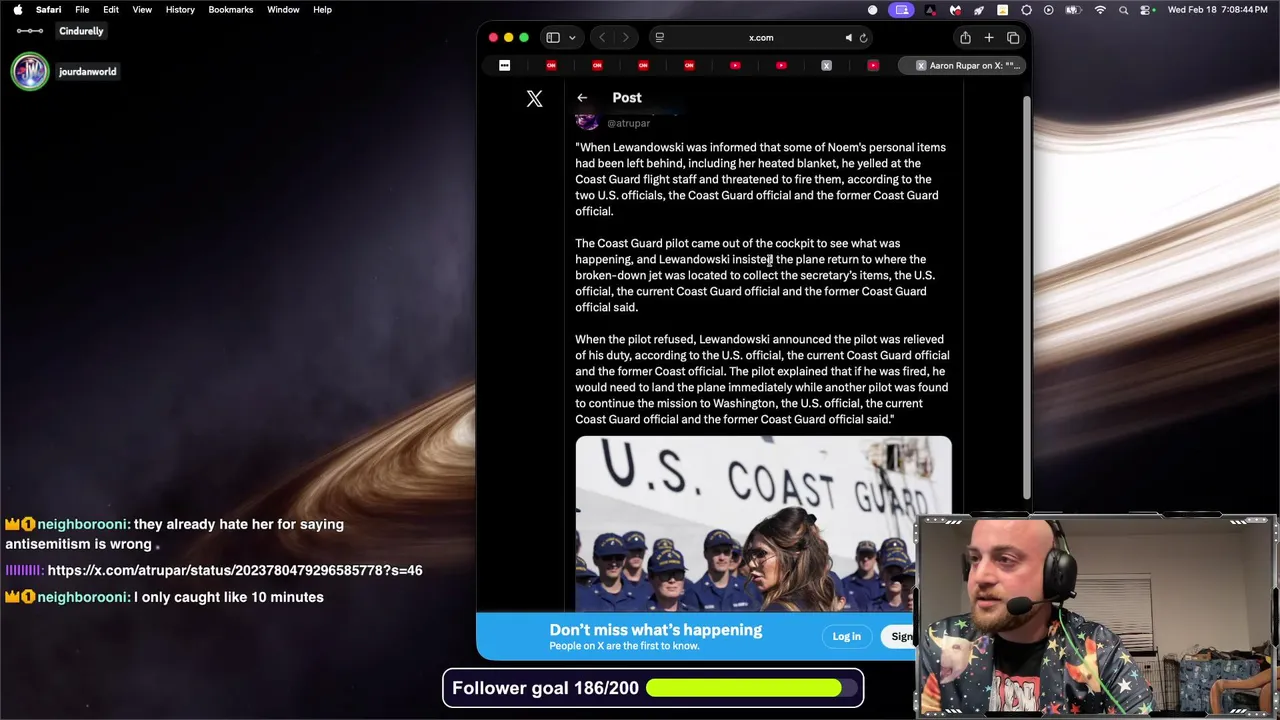The image size is (1280, 720).
Task: Click the back arrow beside Post
Action: tap(582, 98)
